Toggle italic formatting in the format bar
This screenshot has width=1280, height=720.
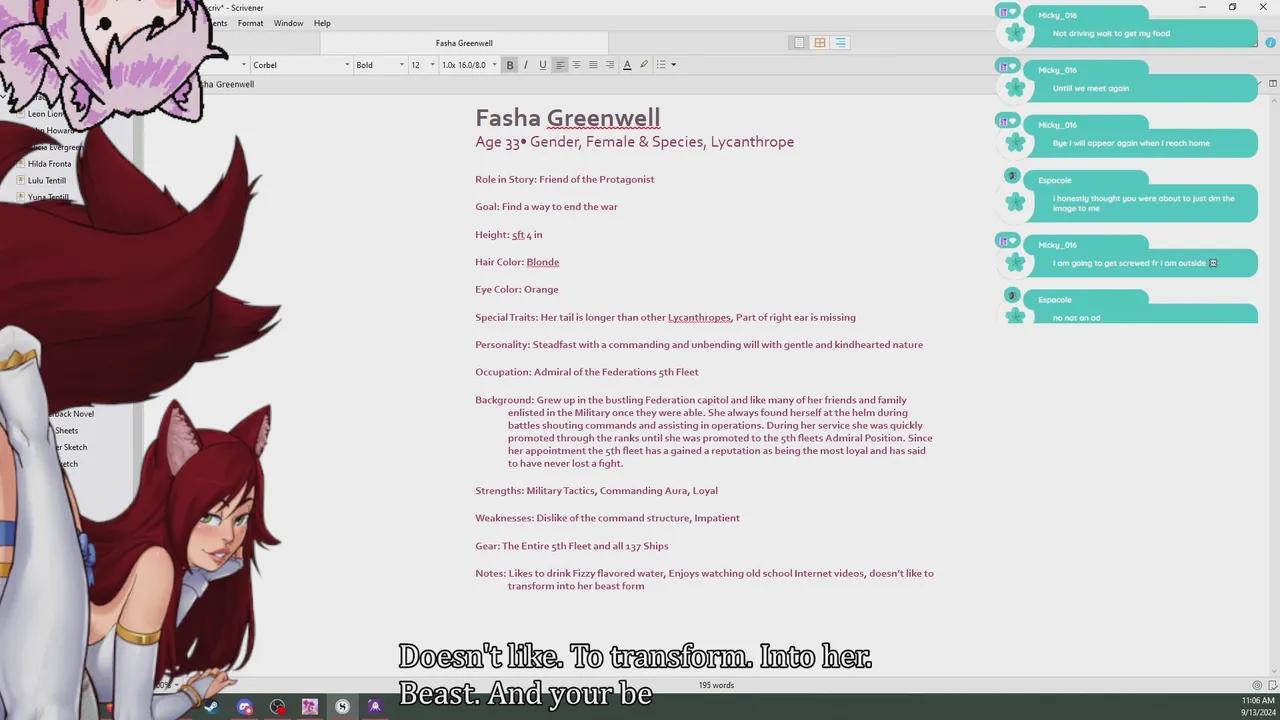click(x=526, y=65)
